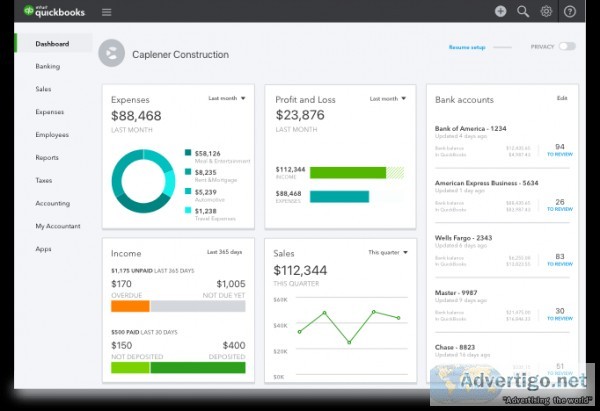Click the Bank of America - 1234 account

471,129
